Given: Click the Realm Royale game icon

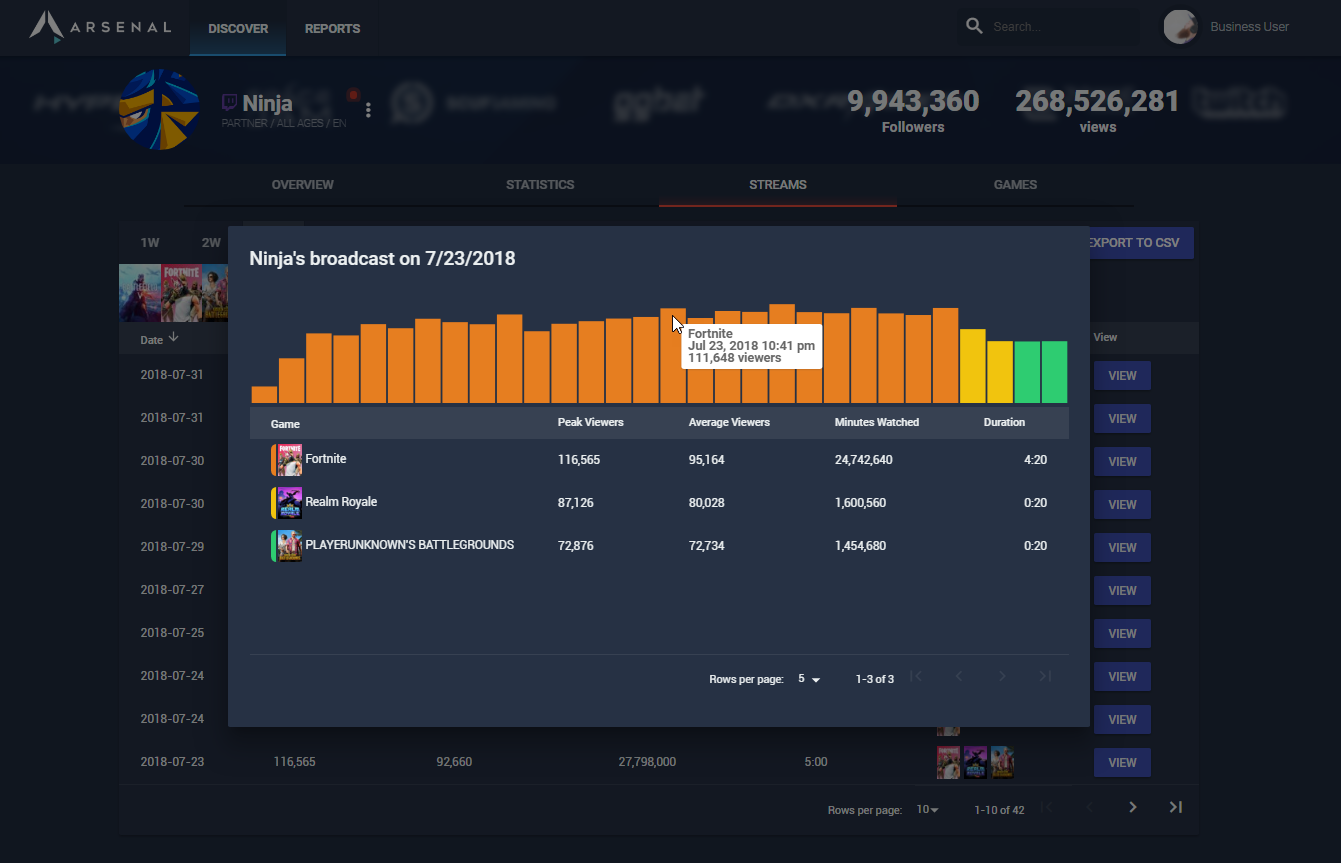Looking at the screenshot, I should pyautogui.click(x=286, y=502).
